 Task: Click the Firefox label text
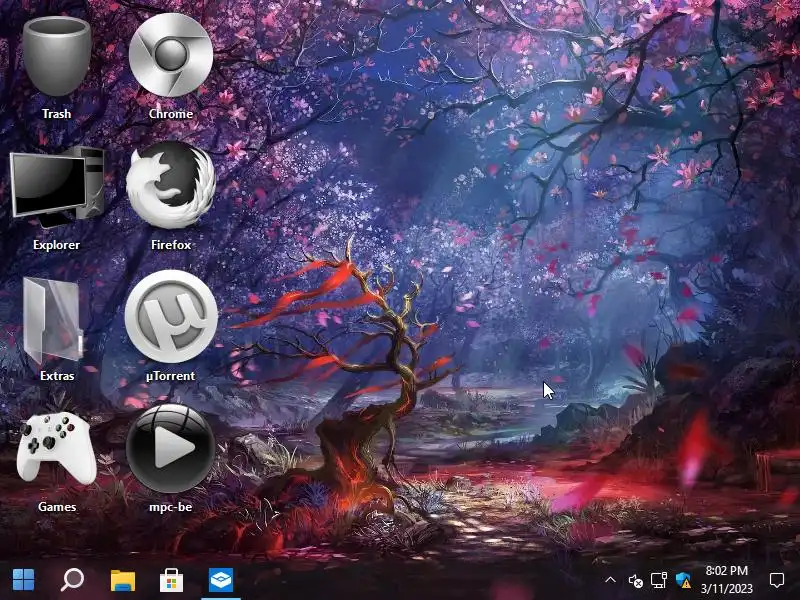click(x=171, y=245)
